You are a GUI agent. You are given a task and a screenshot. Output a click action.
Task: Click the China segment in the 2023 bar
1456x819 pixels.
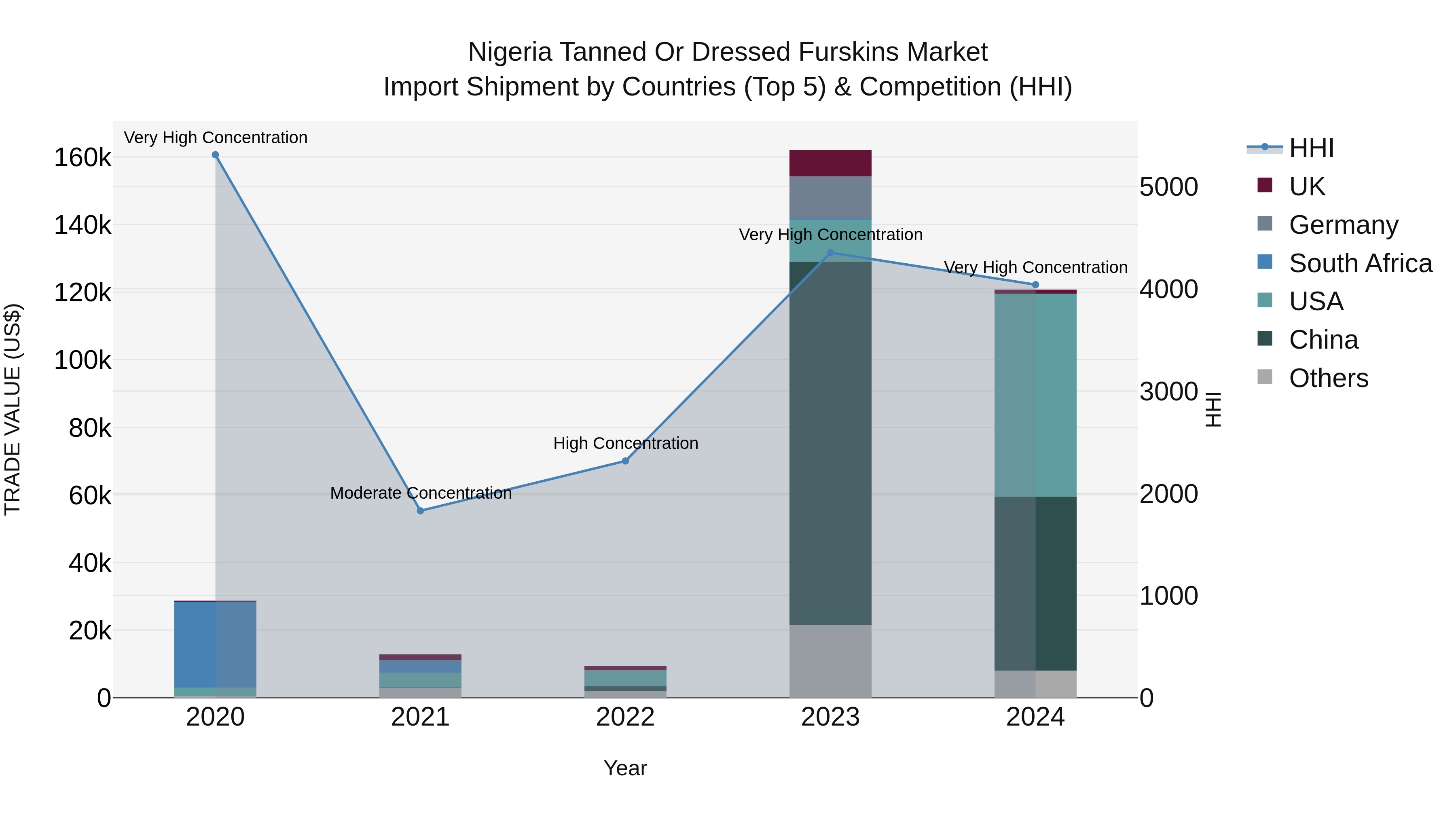(830, 443)
